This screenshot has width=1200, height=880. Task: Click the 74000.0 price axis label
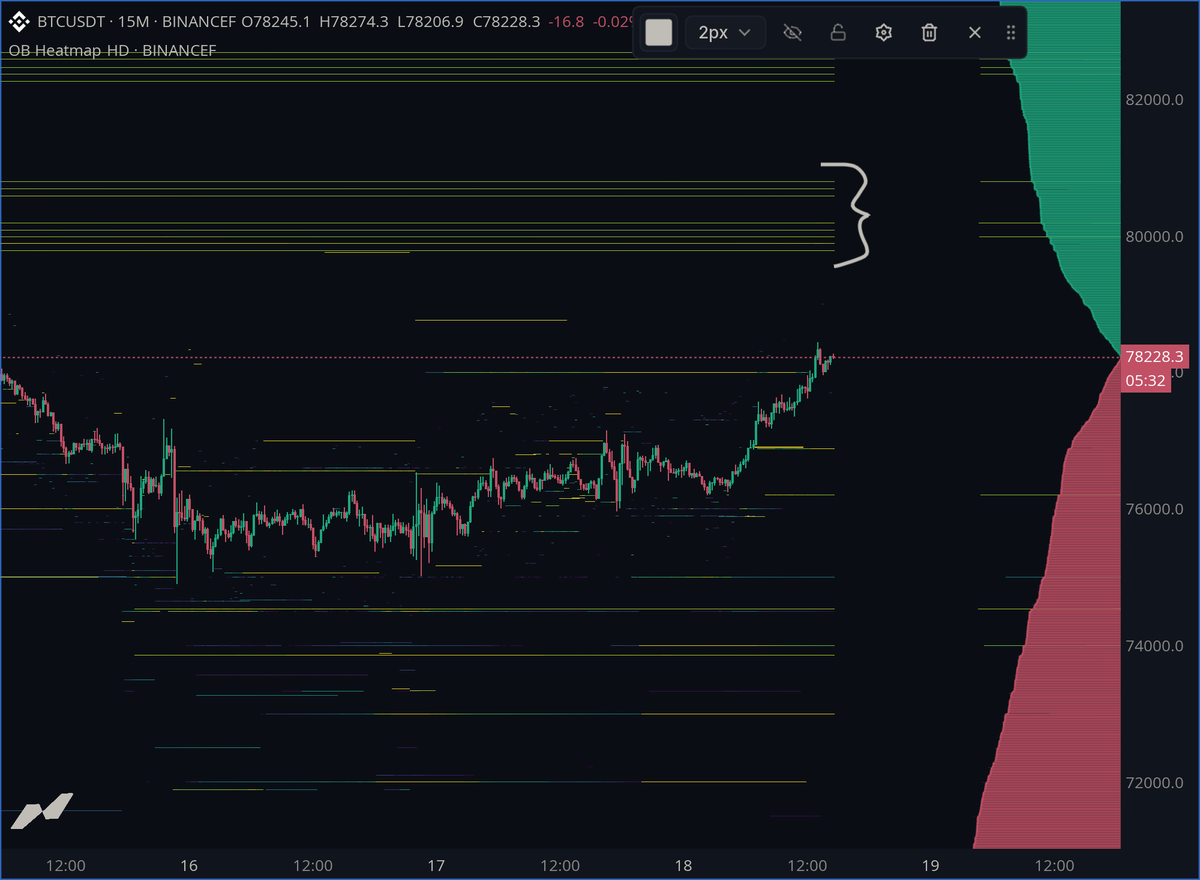tap(1154, 646)
